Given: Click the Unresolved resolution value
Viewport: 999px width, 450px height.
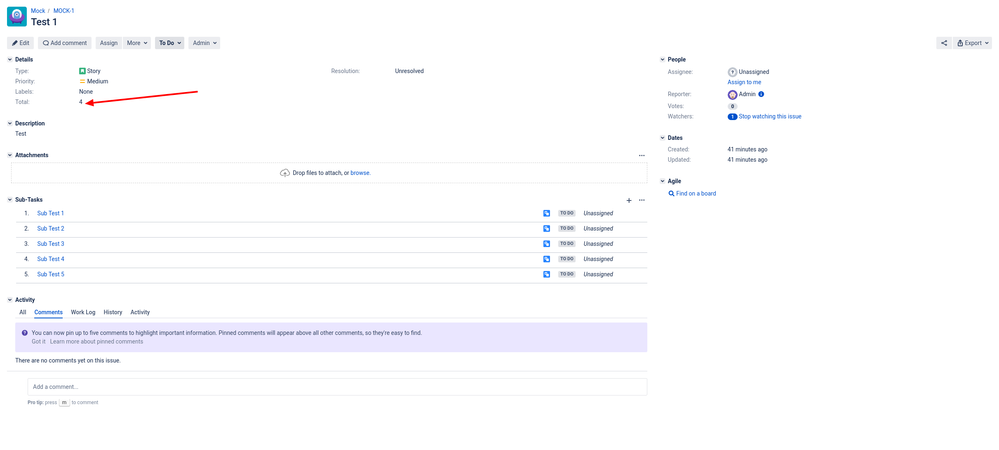Looking at the screenshot, I should (x=409, y=71).
